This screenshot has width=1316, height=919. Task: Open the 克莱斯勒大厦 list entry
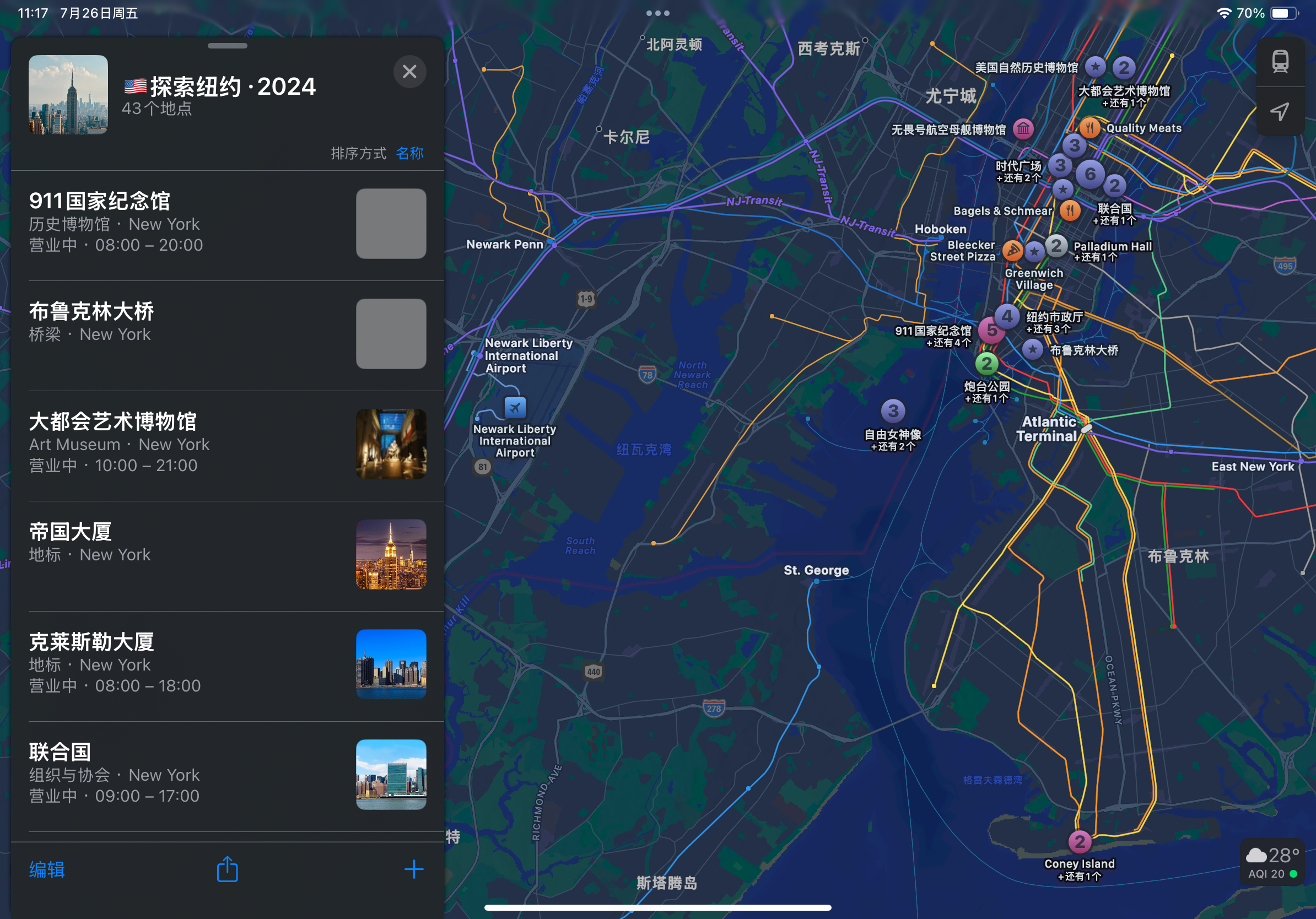(228, 666)
